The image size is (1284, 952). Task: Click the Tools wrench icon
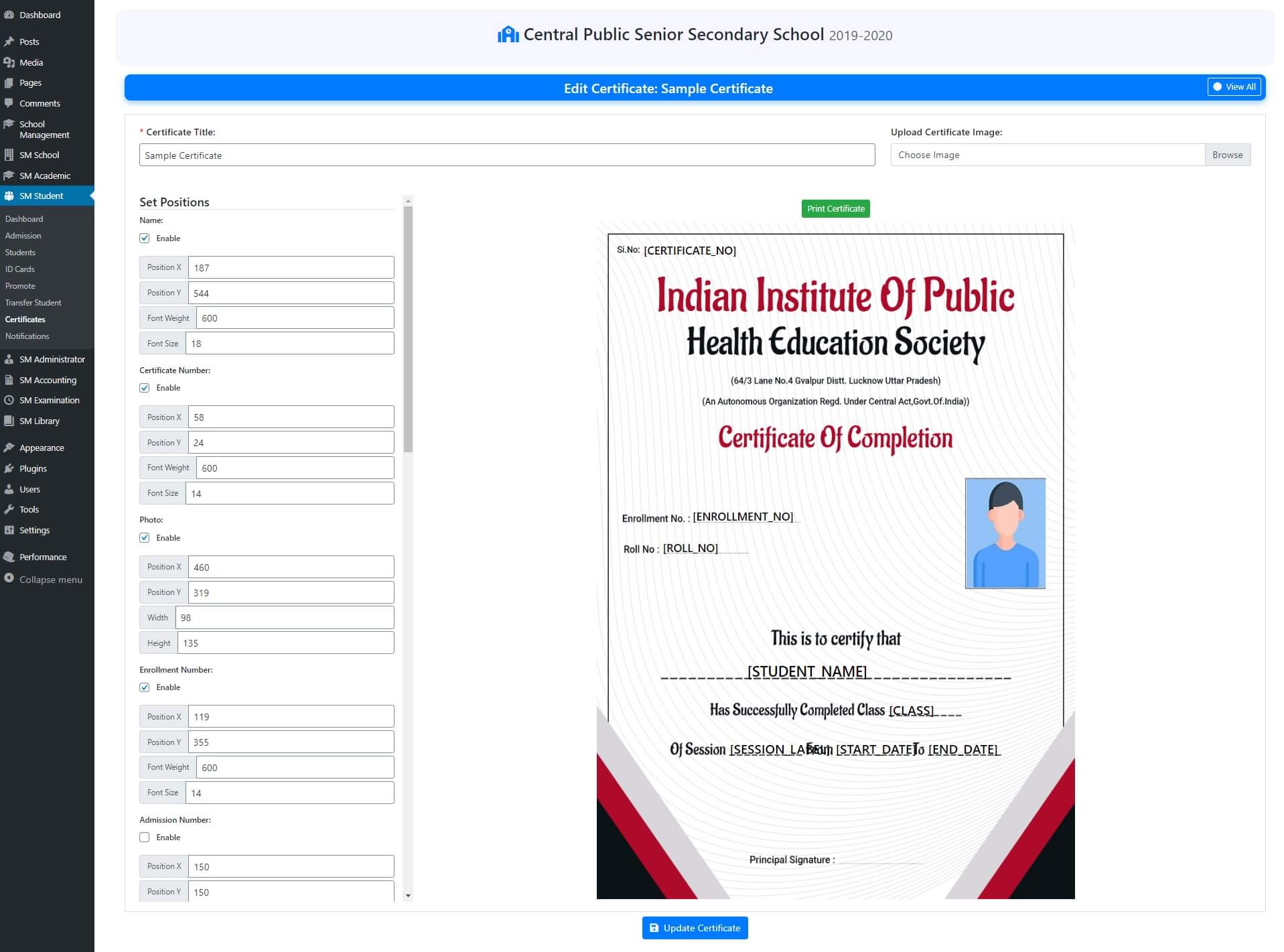(x=9, y=509)
